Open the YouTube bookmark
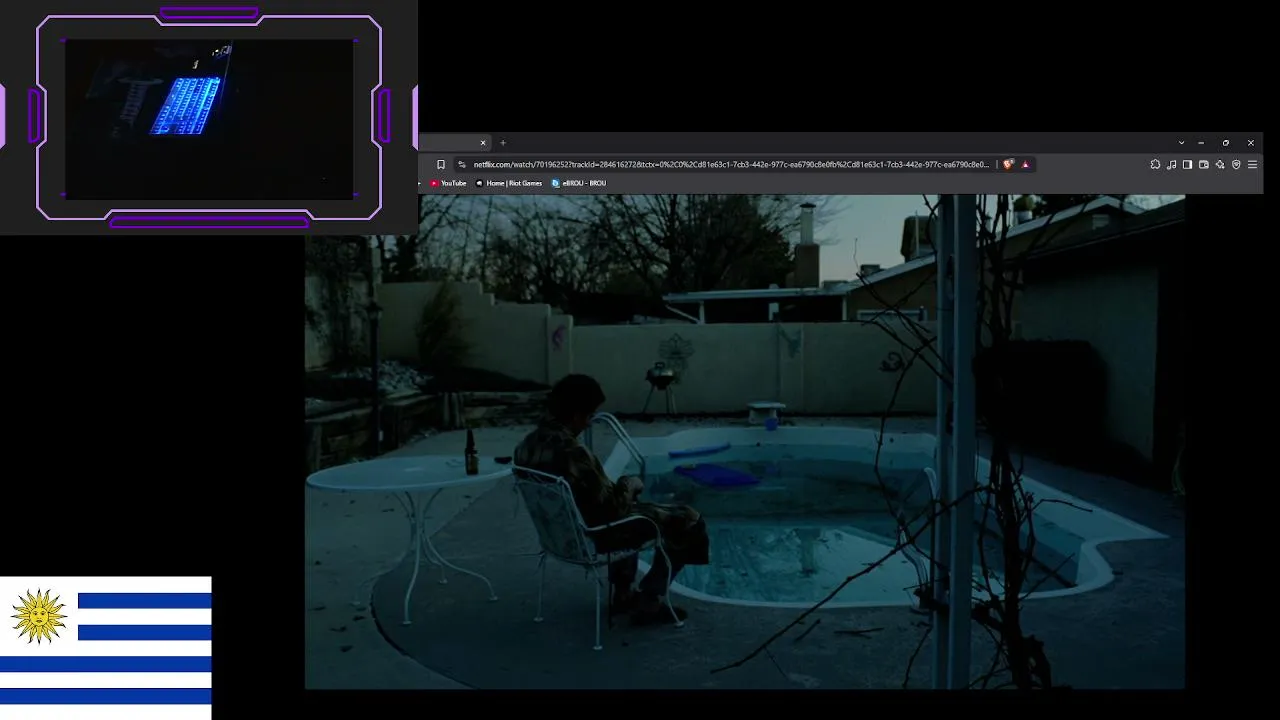This screenshot has height=720, width=1280. (x=448, y=183)
